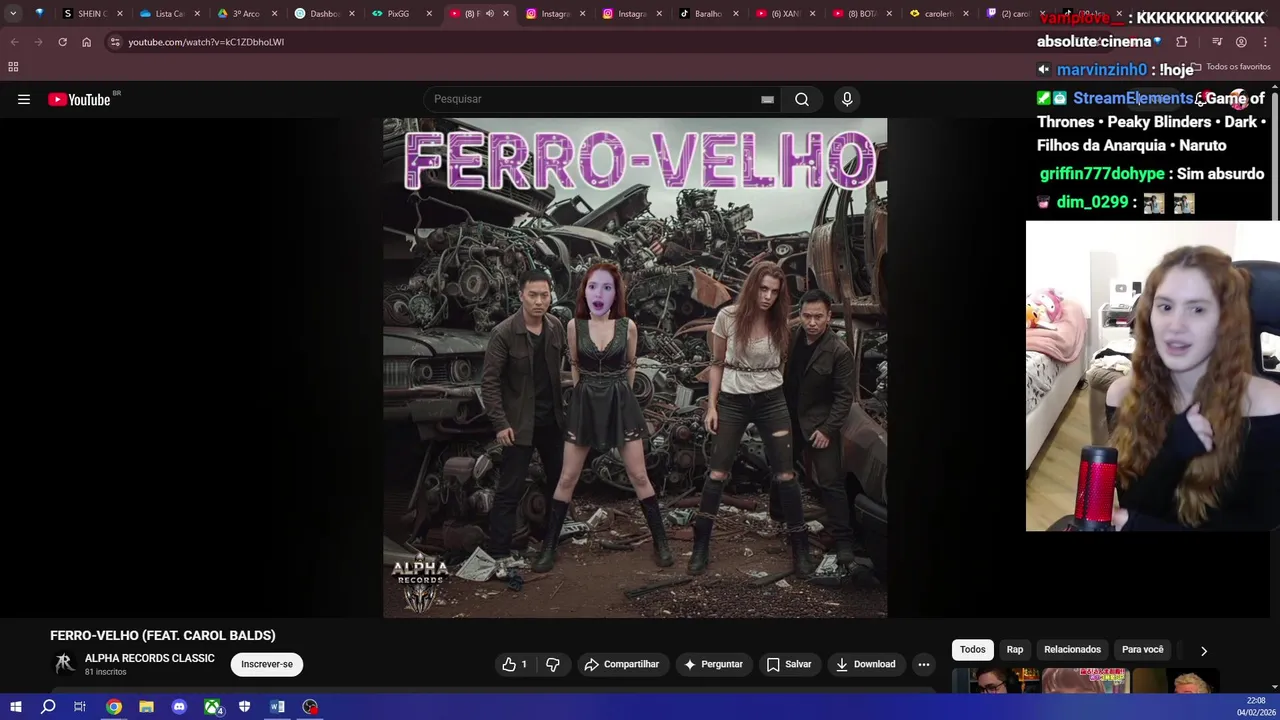Open Windows taskbar search
Screen dimensions: 1280x720
(48, 707)
